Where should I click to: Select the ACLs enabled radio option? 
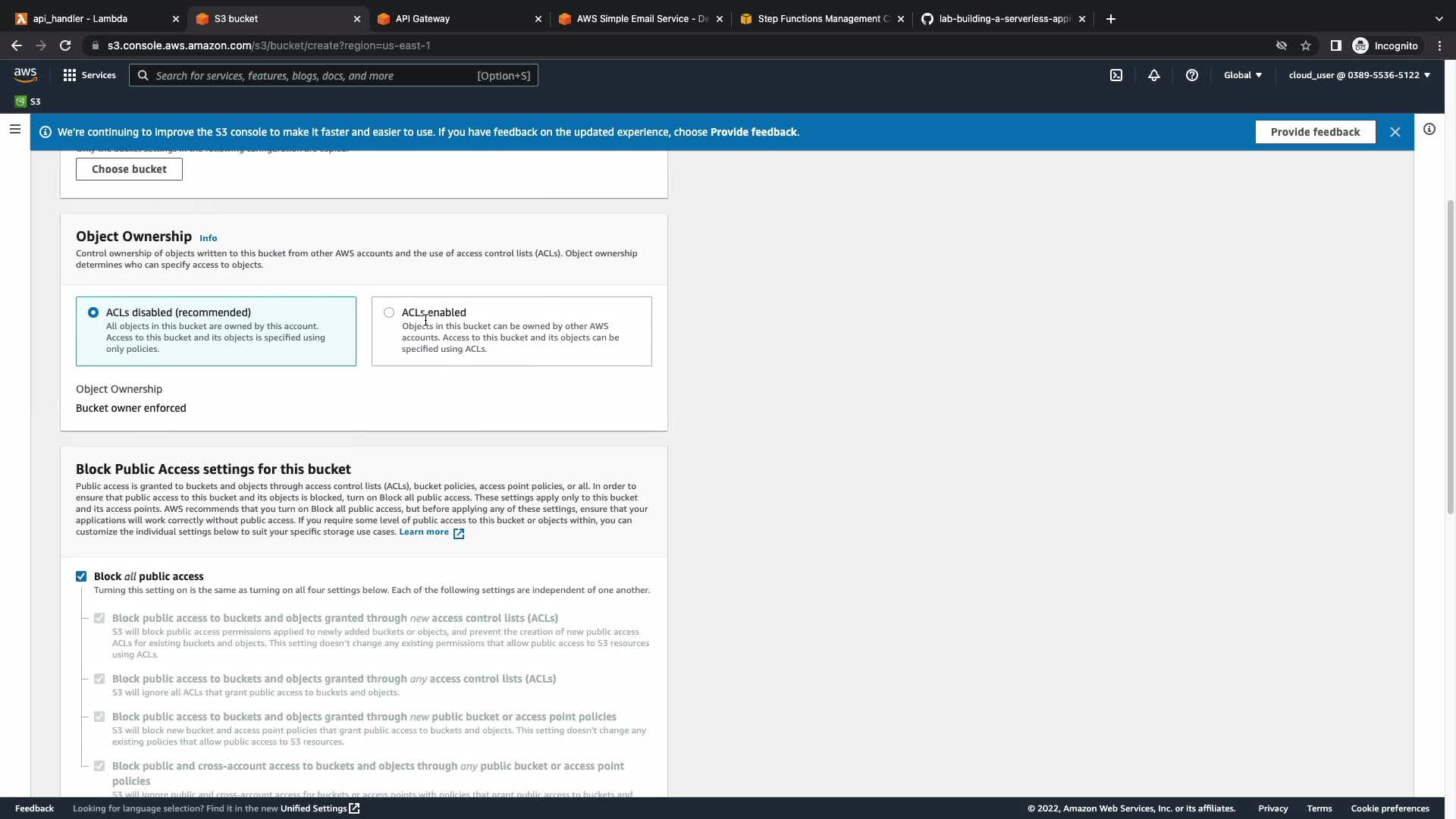[x=389, y=312]
